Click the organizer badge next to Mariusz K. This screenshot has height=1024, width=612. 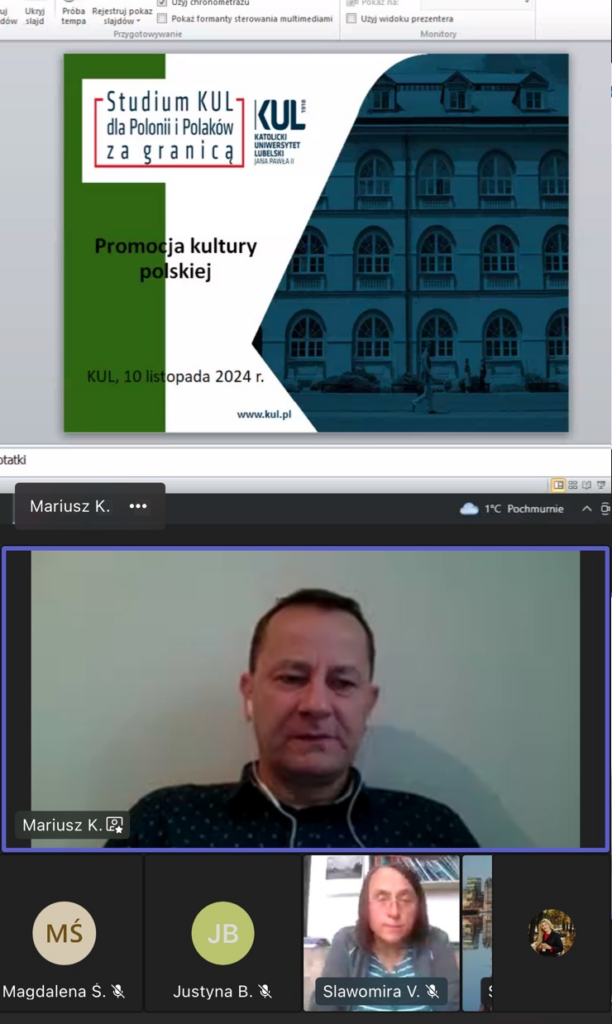click(x=115, y=825)
